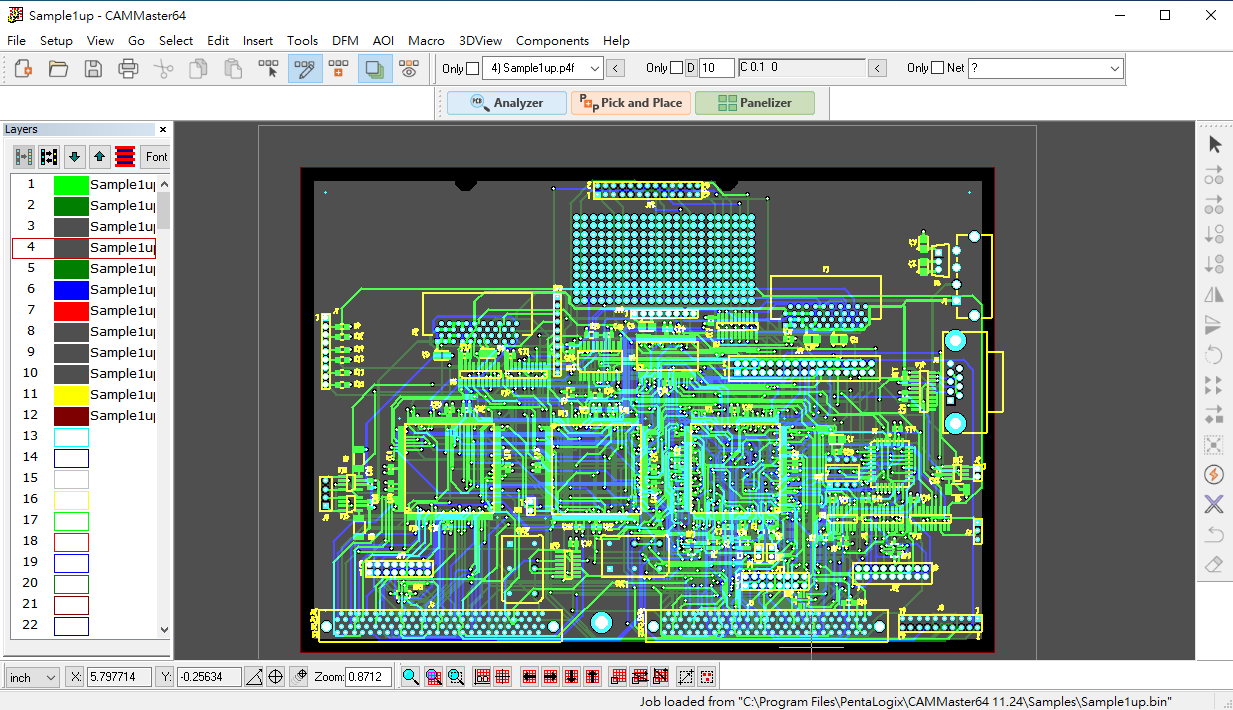
Task: Click the red color swatch of layer 7
Action: [71, 310]
